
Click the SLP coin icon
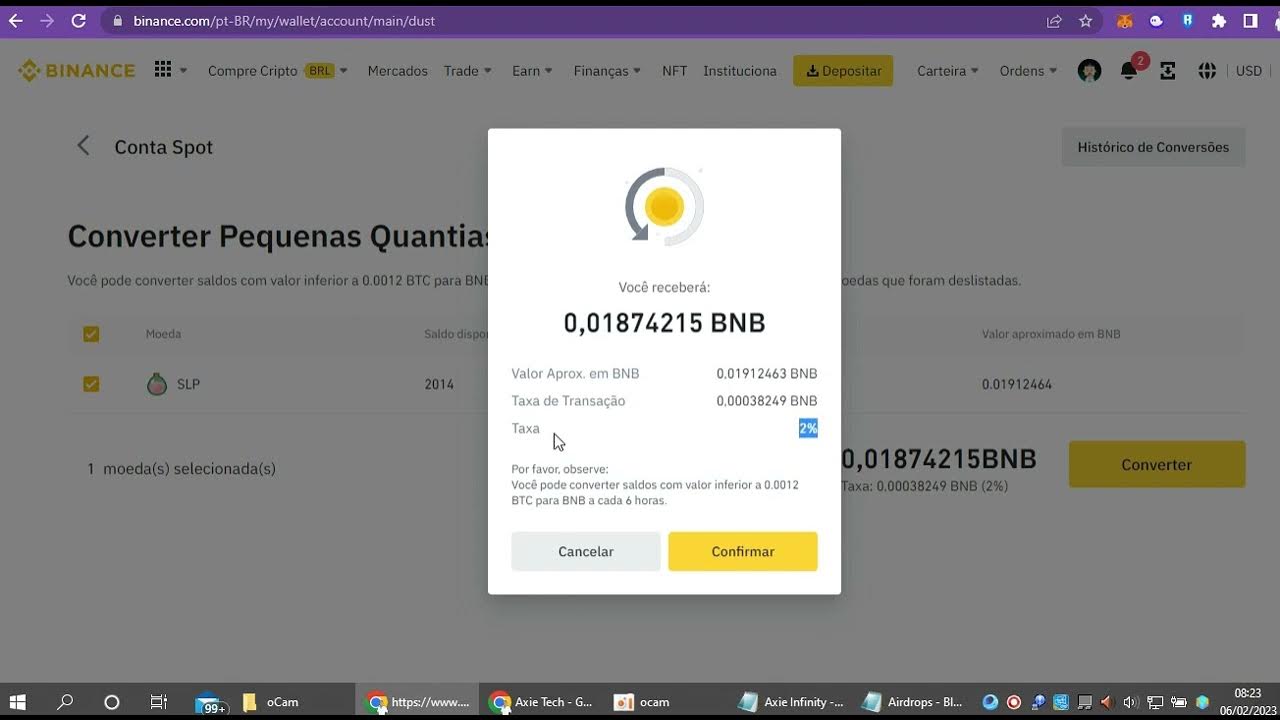pyautogui.click(x=157, y=384)
